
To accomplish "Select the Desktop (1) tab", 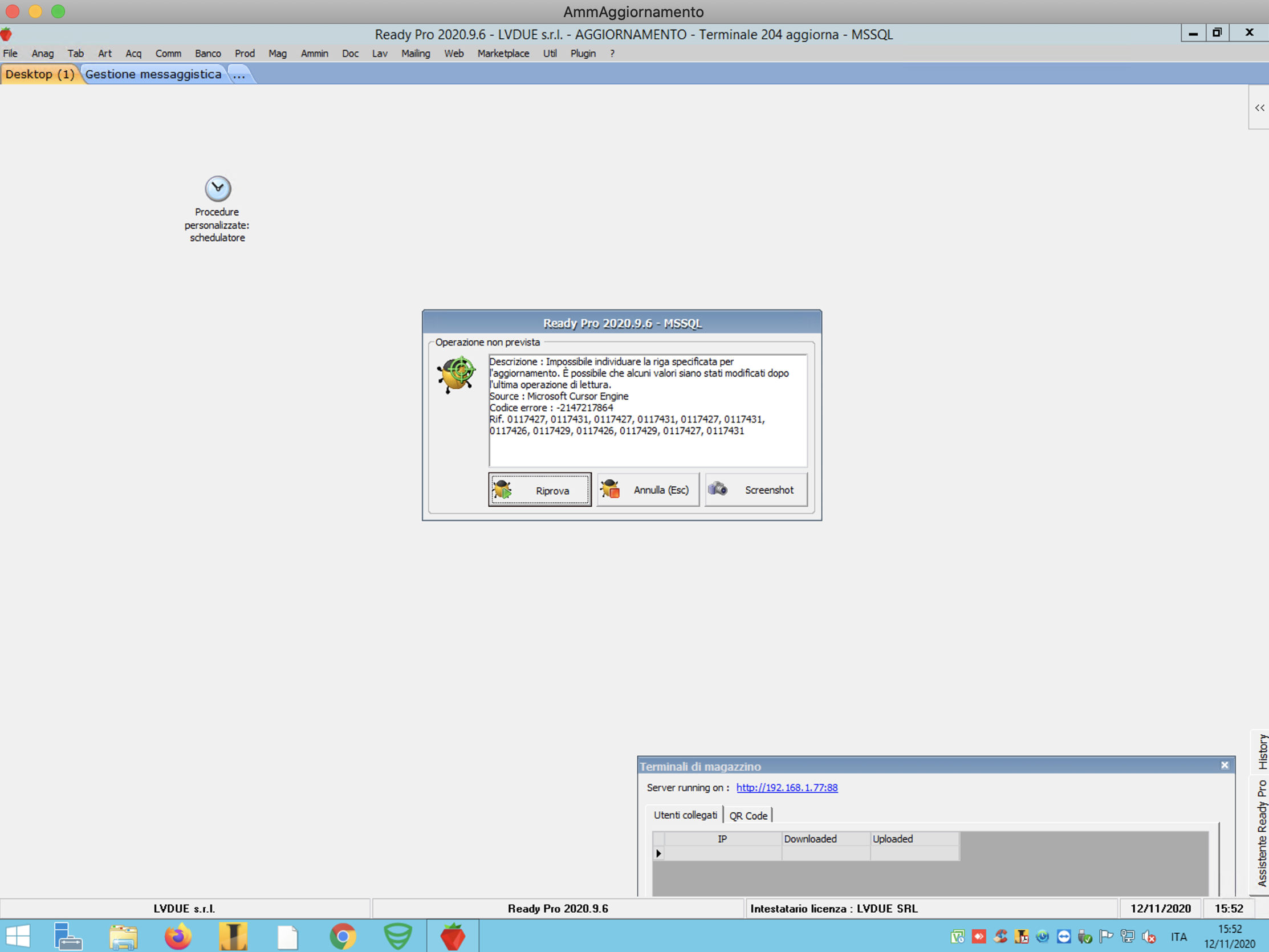I will coord(40,74).
